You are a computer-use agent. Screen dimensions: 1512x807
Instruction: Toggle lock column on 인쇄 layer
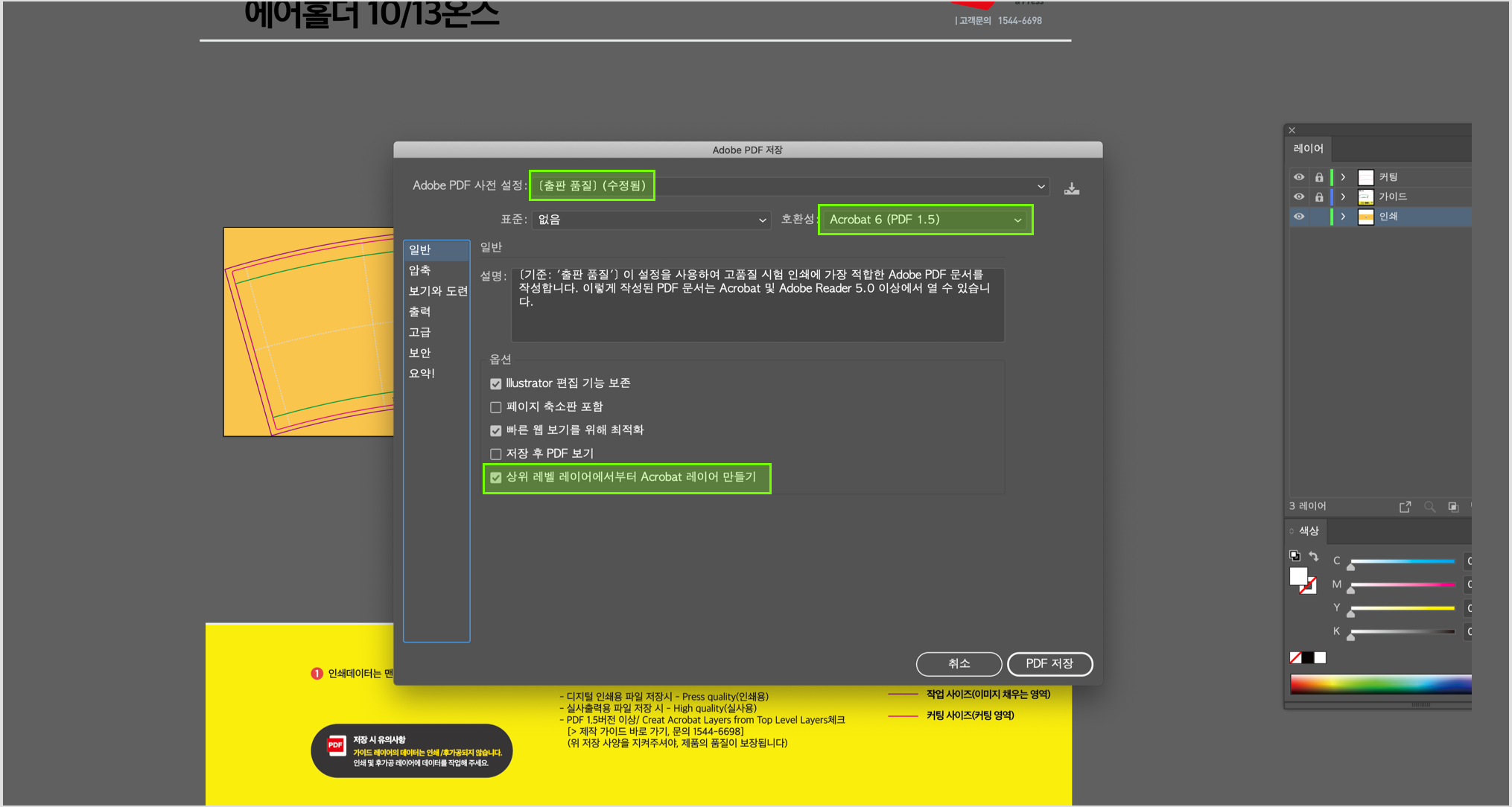(x=1319, y=217)
